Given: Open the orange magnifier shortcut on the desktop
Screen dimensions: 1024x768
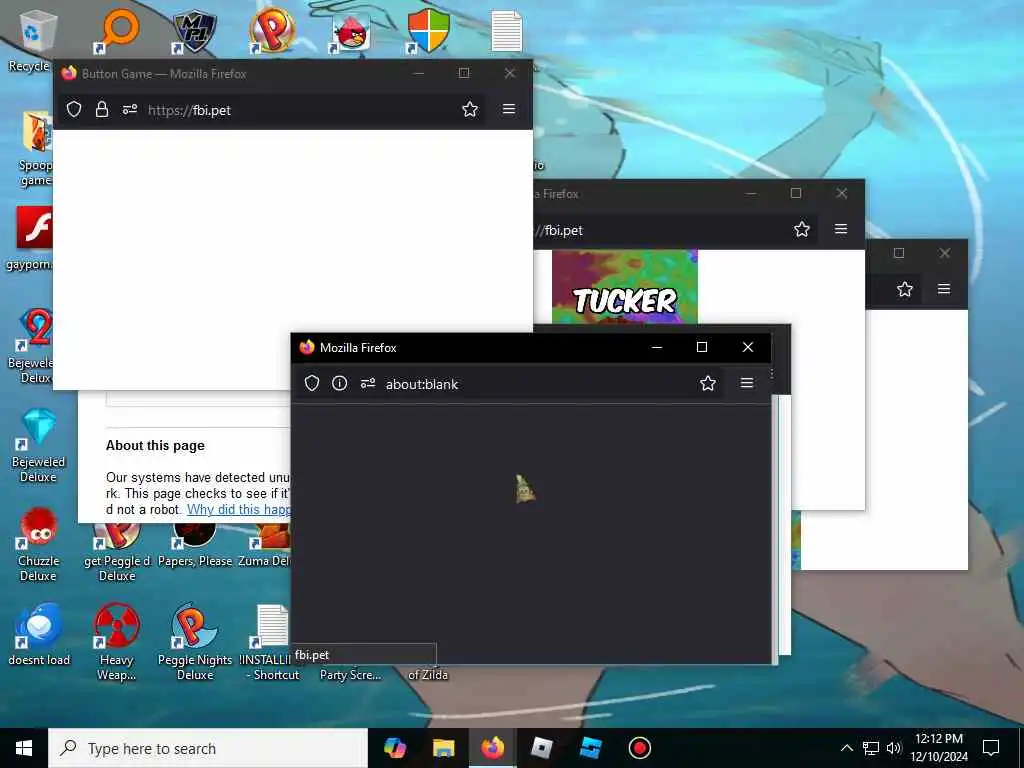Looking at the screenshot, I should pyautogui.click(x=120, y=30).
